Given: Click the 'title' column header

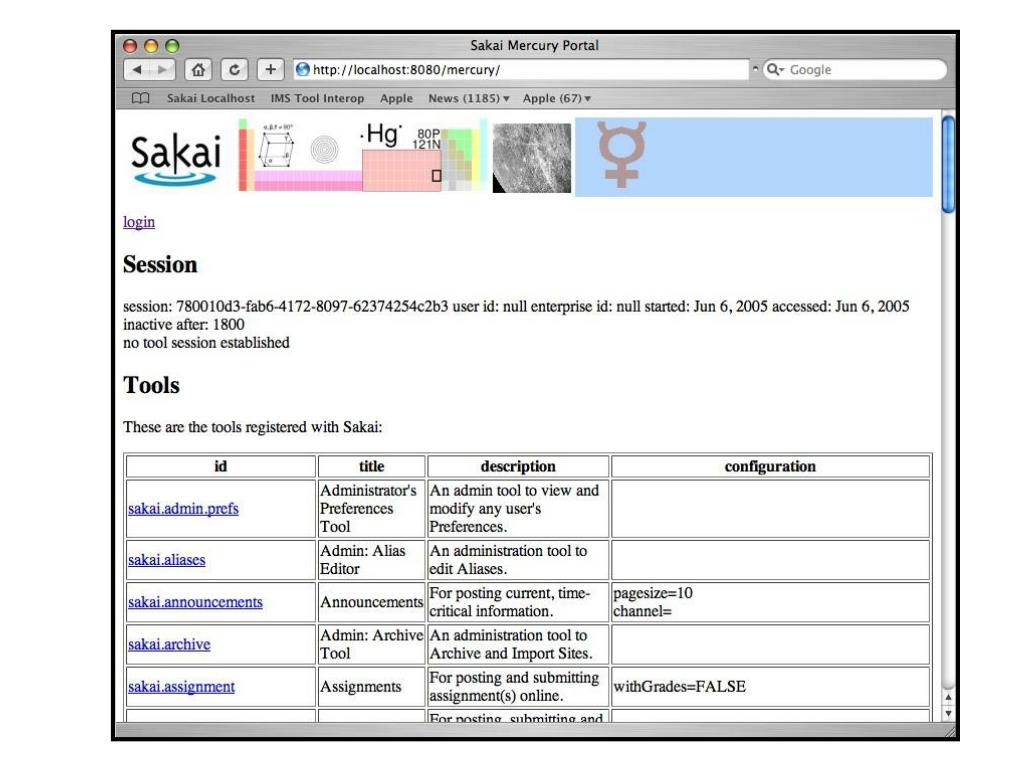Looking at the screenshot, I should click(371, 466).
